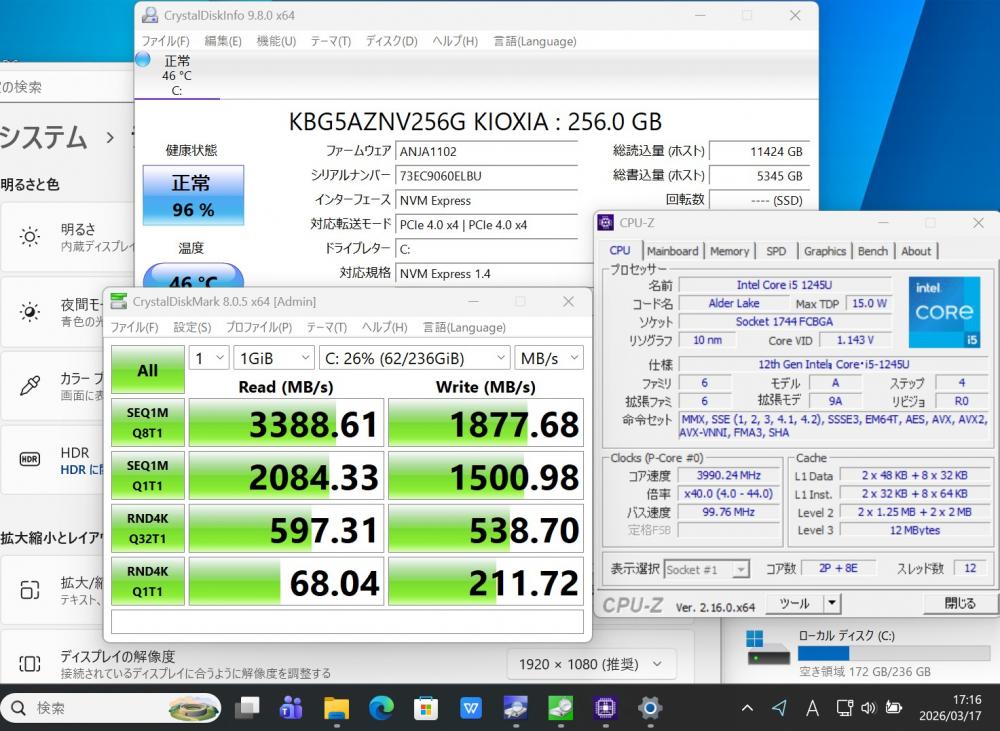
Task: Open Microsoft Edge from the taskbar
Action: (x=381, y=708)
